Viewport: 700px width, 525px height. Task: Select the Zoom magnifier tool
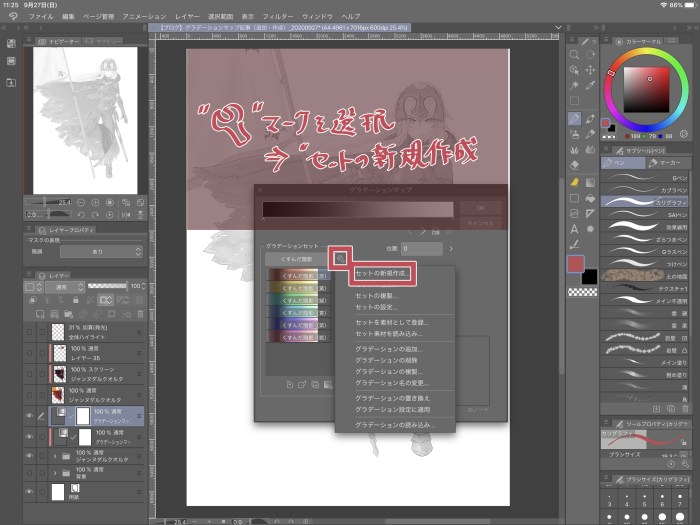pos(574,55)
